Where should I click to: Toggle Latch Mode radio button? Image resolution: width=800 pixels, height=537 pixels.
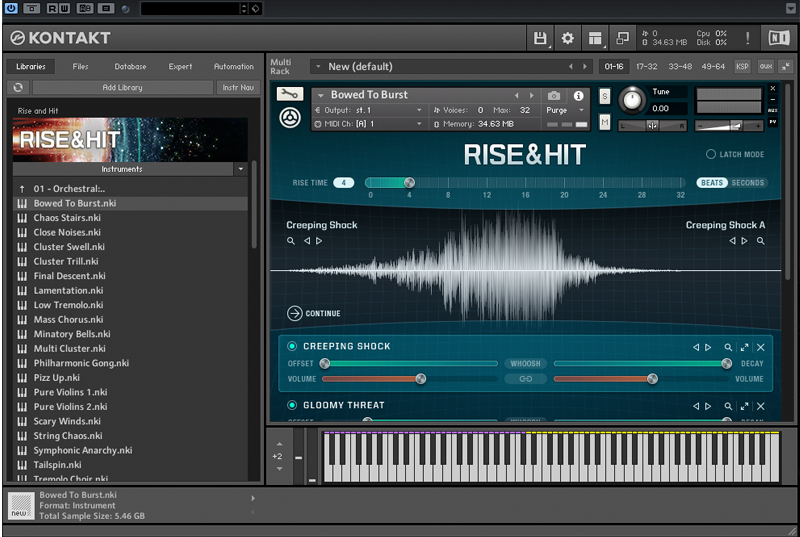[x=710, y=154]
